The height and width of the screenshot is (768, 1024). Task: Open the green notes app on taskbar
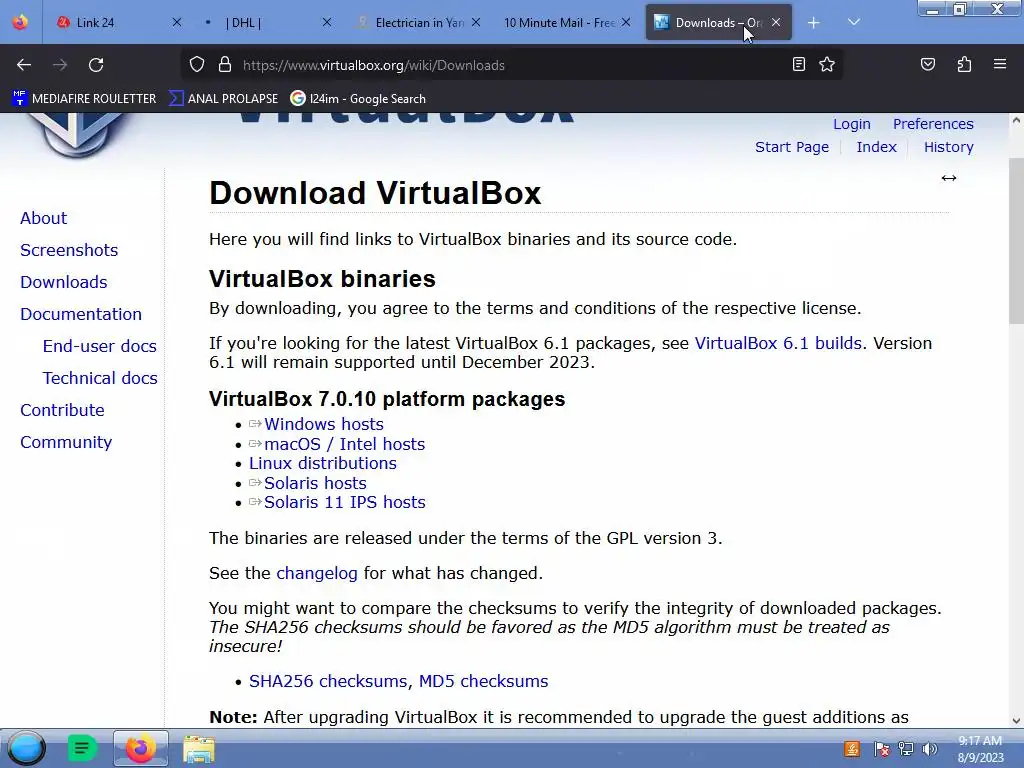[82, 748]
